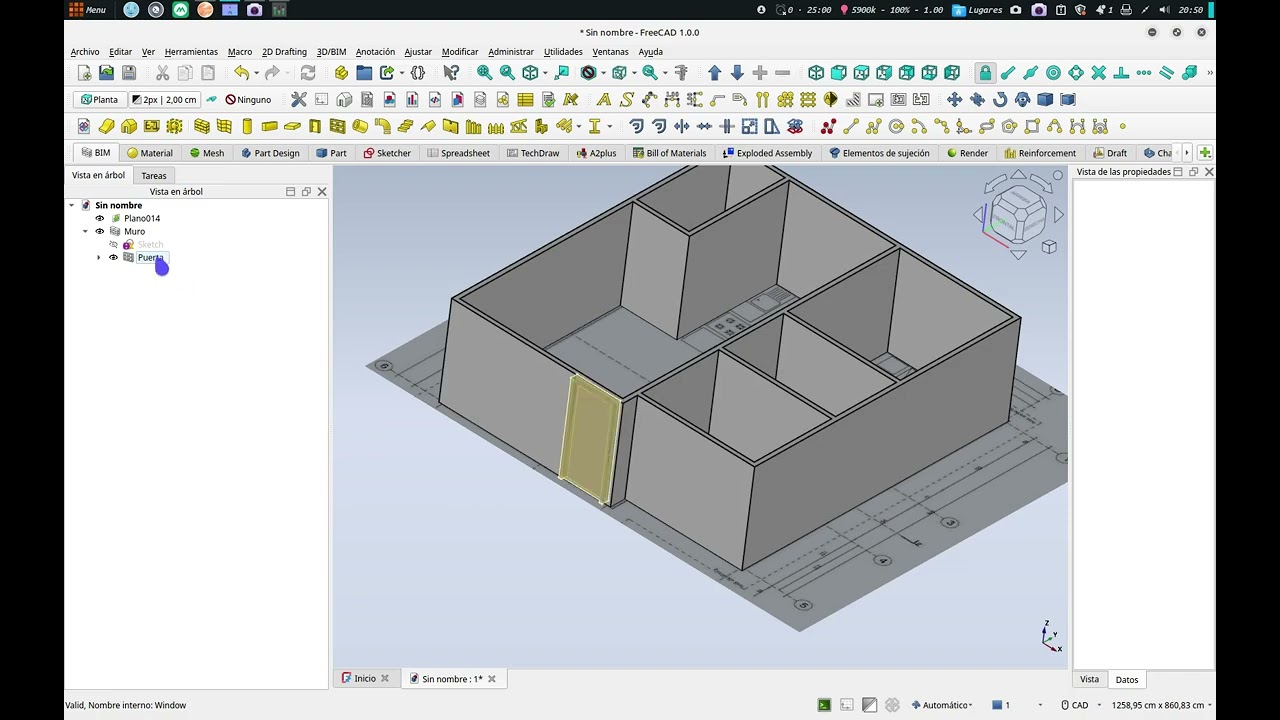Click the What's This help cursor icon

[451, 73]
